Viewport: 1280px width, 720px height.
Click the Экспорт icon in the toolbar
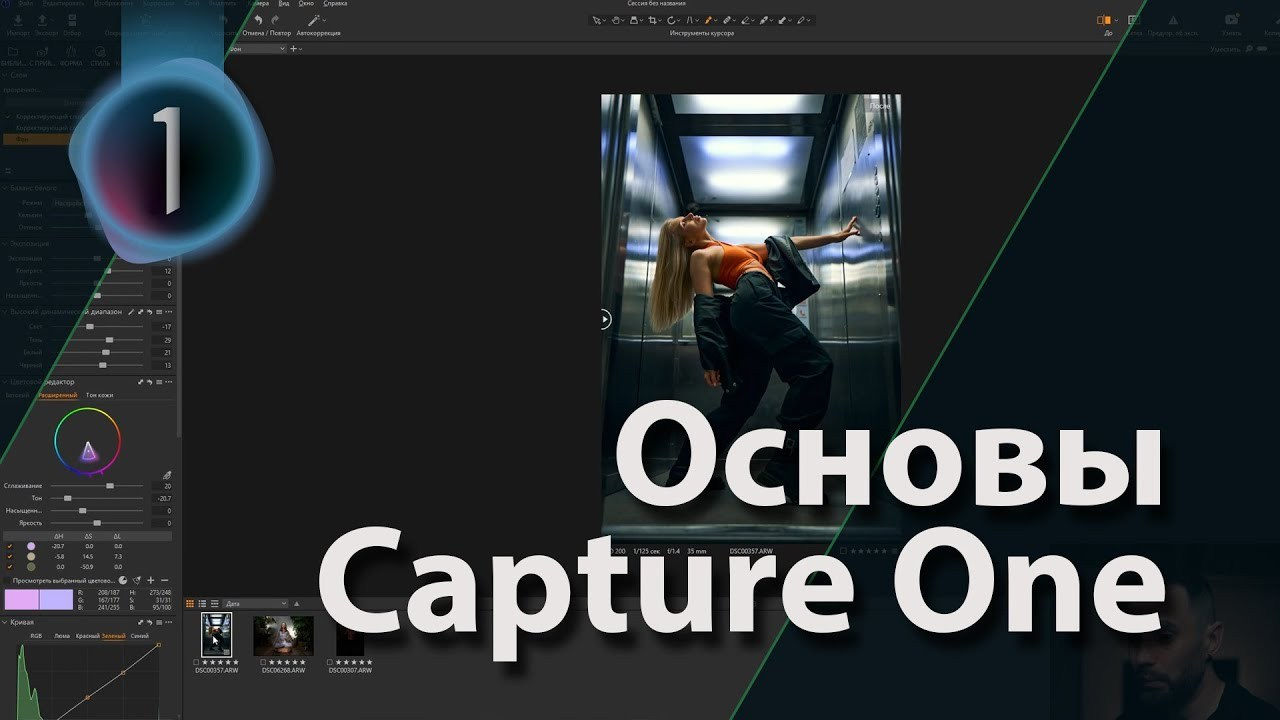pos(42,20)
